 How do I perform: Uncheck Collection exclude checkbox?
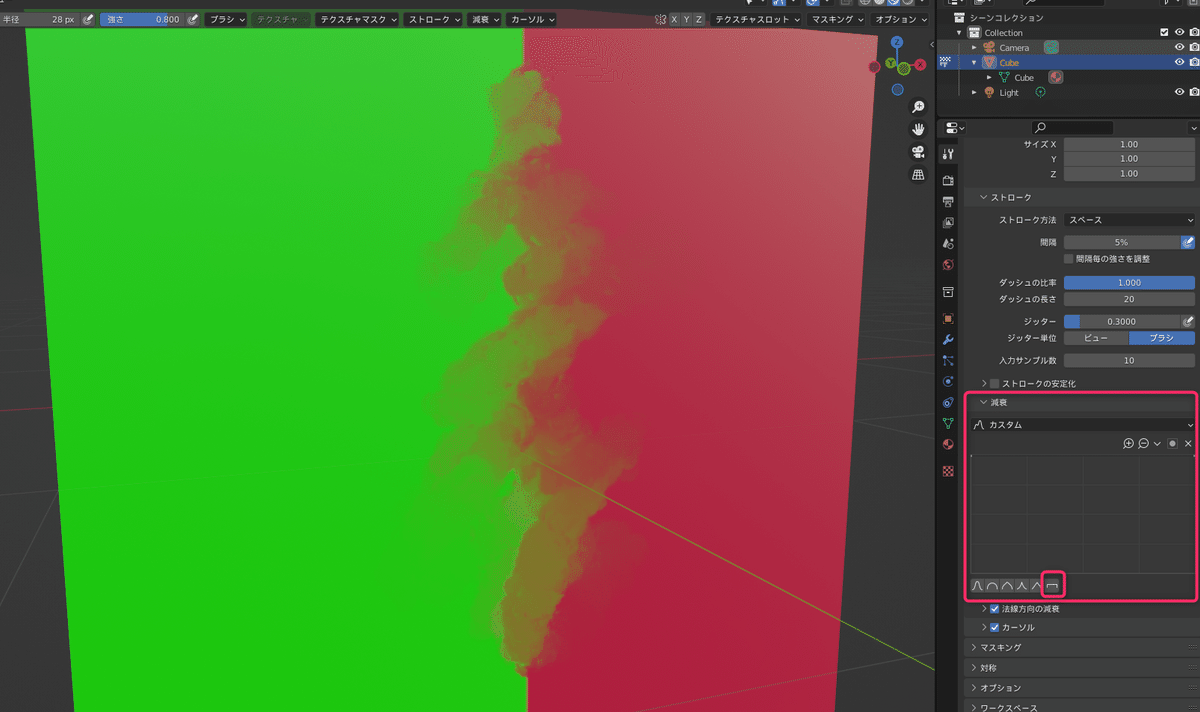[x=1164, y=32]
